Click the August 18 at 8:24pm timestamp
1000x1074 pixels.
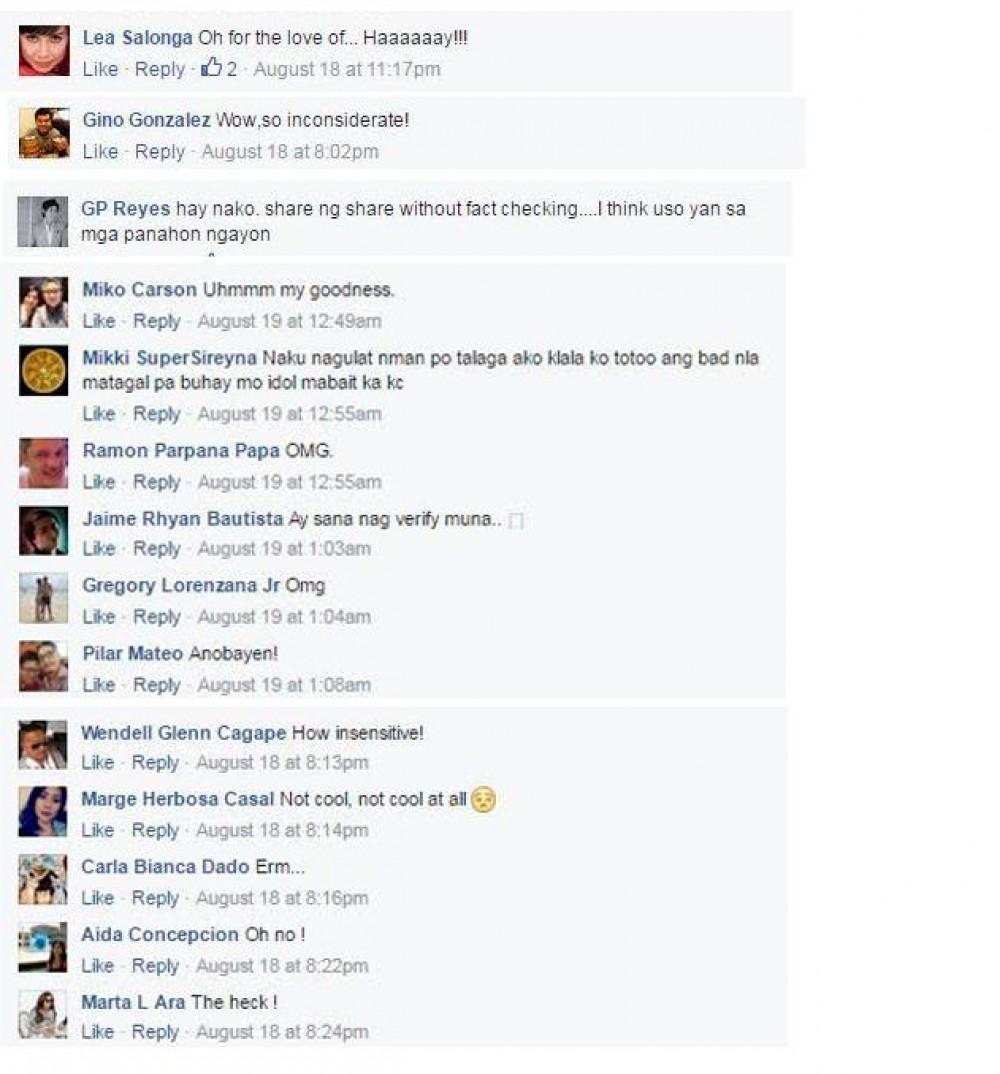tap(282, 1032)
